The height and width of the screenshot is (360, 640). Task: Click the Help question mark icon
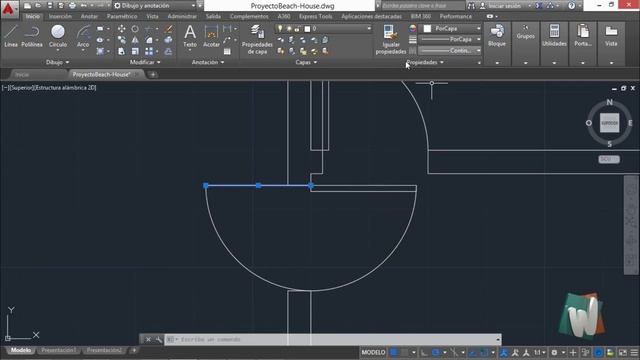[x=571, y=6]
